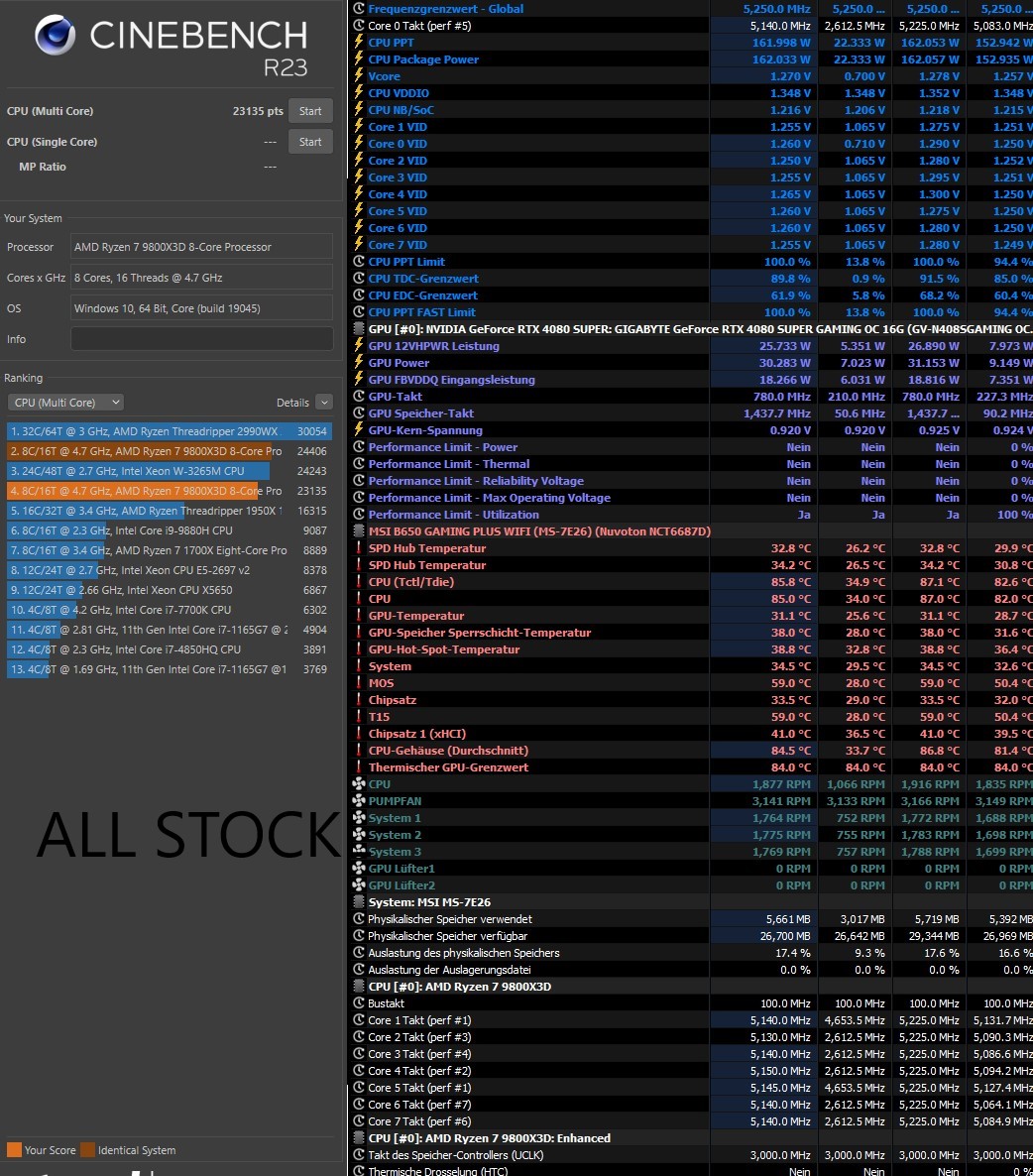Click the 161.998 W CPU PPT value

[x=781, y=43]
